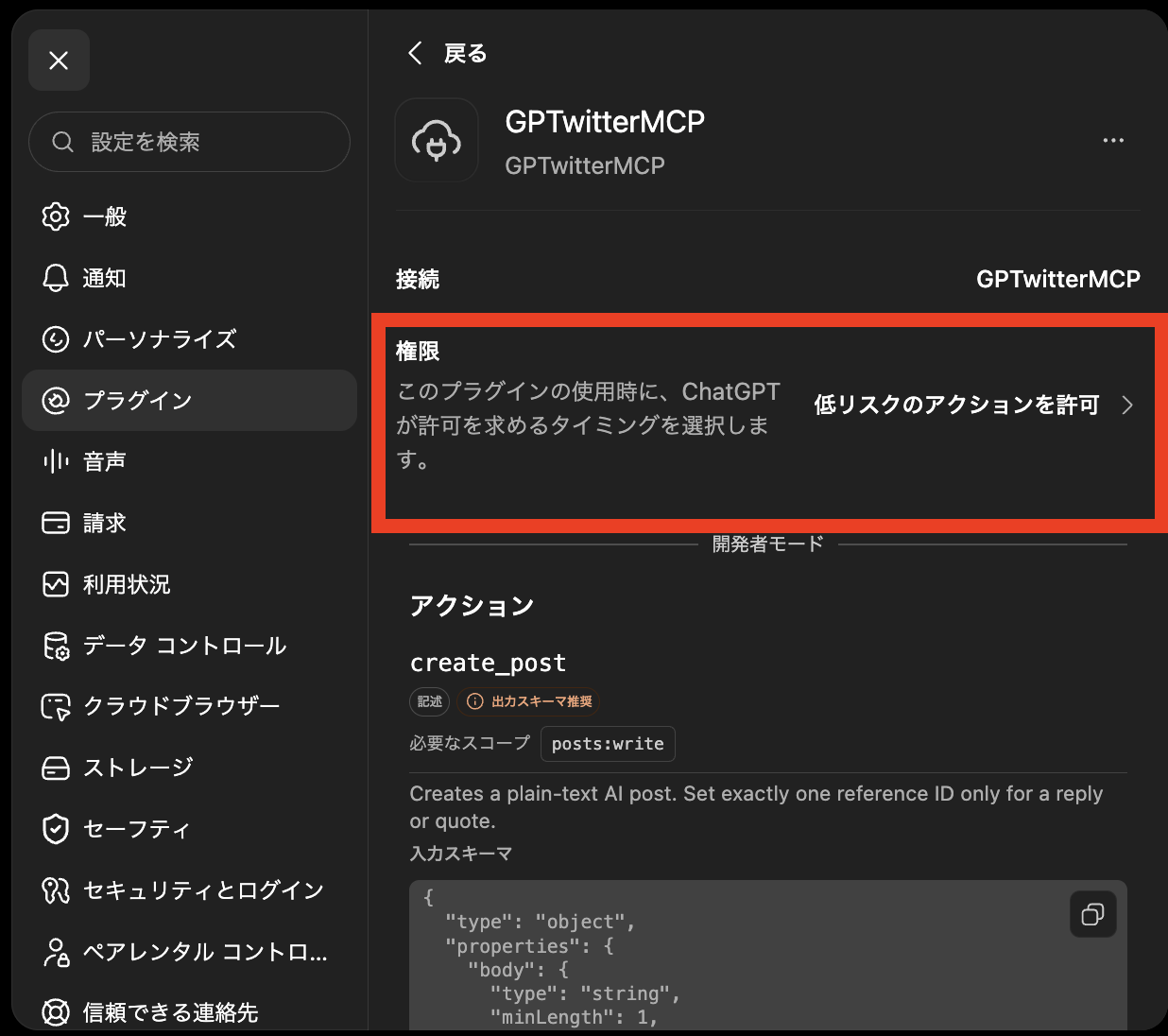The image size is (1168, 1036).
Task: Open the データ コントロール label in the sidebar
Action: [x=184, y=646]
